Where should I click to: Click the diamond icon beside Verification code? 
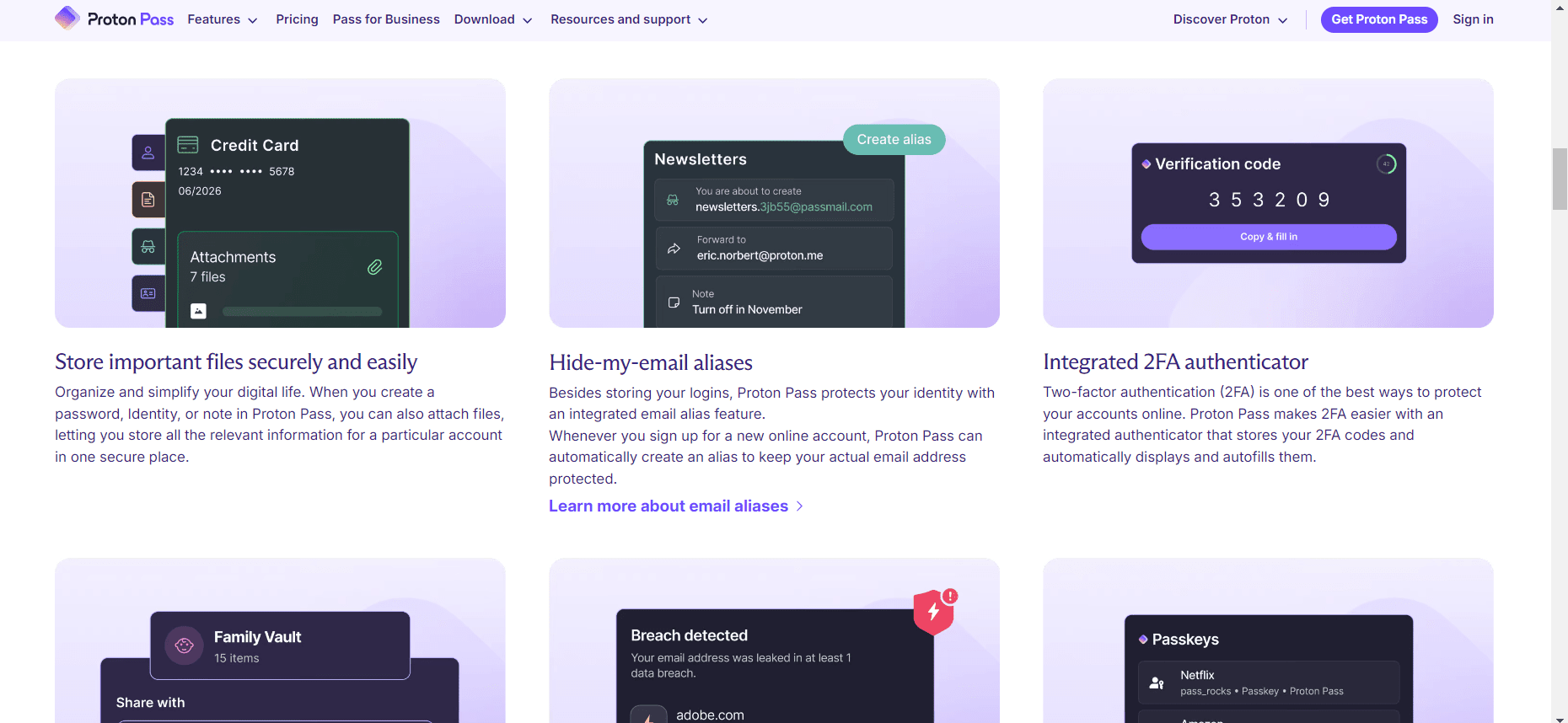click(1146, 164)
